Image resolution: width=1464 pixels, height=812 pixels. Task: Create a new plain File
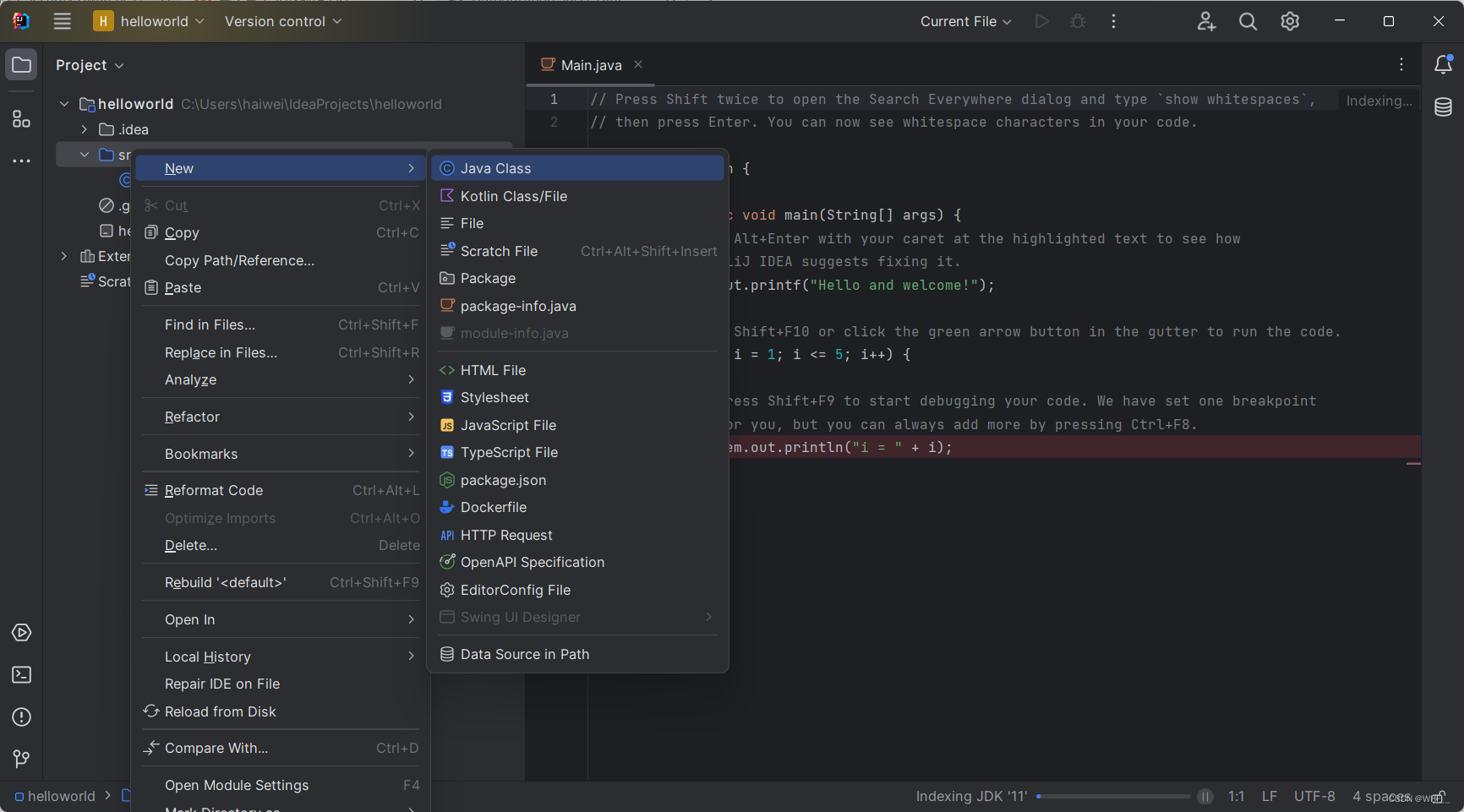577,223
